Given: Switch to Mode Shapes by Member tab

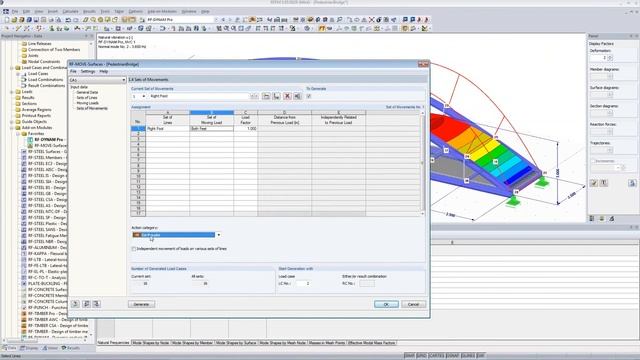Looking at the screenshot, I should pos(192,343).
